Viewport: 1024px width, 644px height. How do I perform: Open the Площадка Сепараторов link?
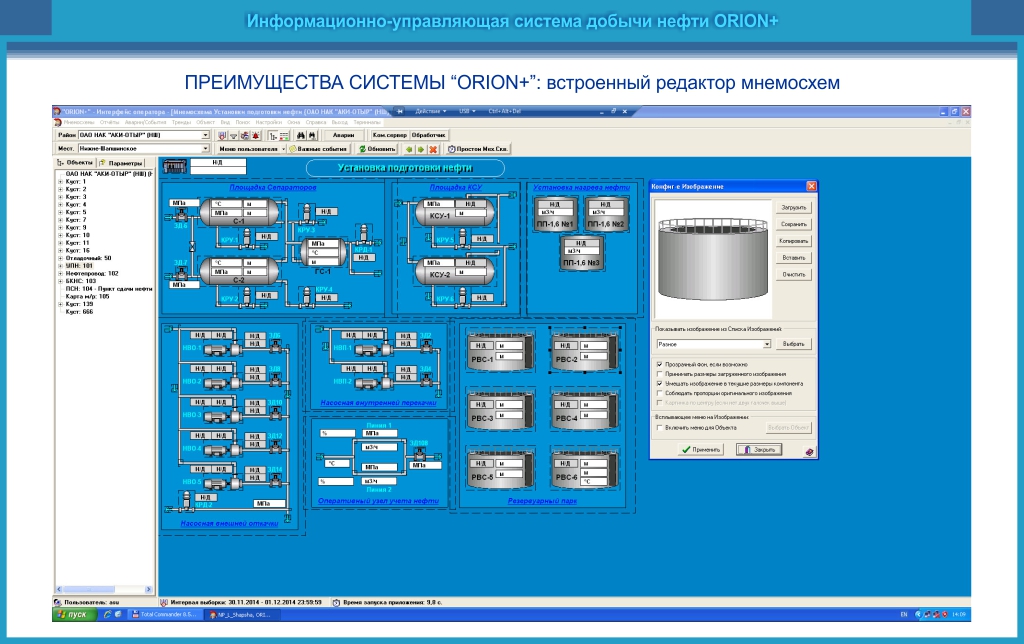[x=272, y=187]
